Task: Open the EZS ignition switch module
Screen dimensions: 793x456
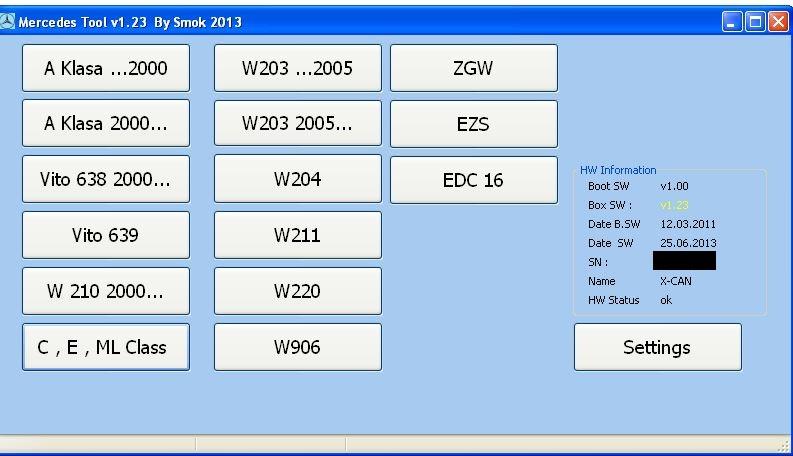Action: click(x=474, y=124)
